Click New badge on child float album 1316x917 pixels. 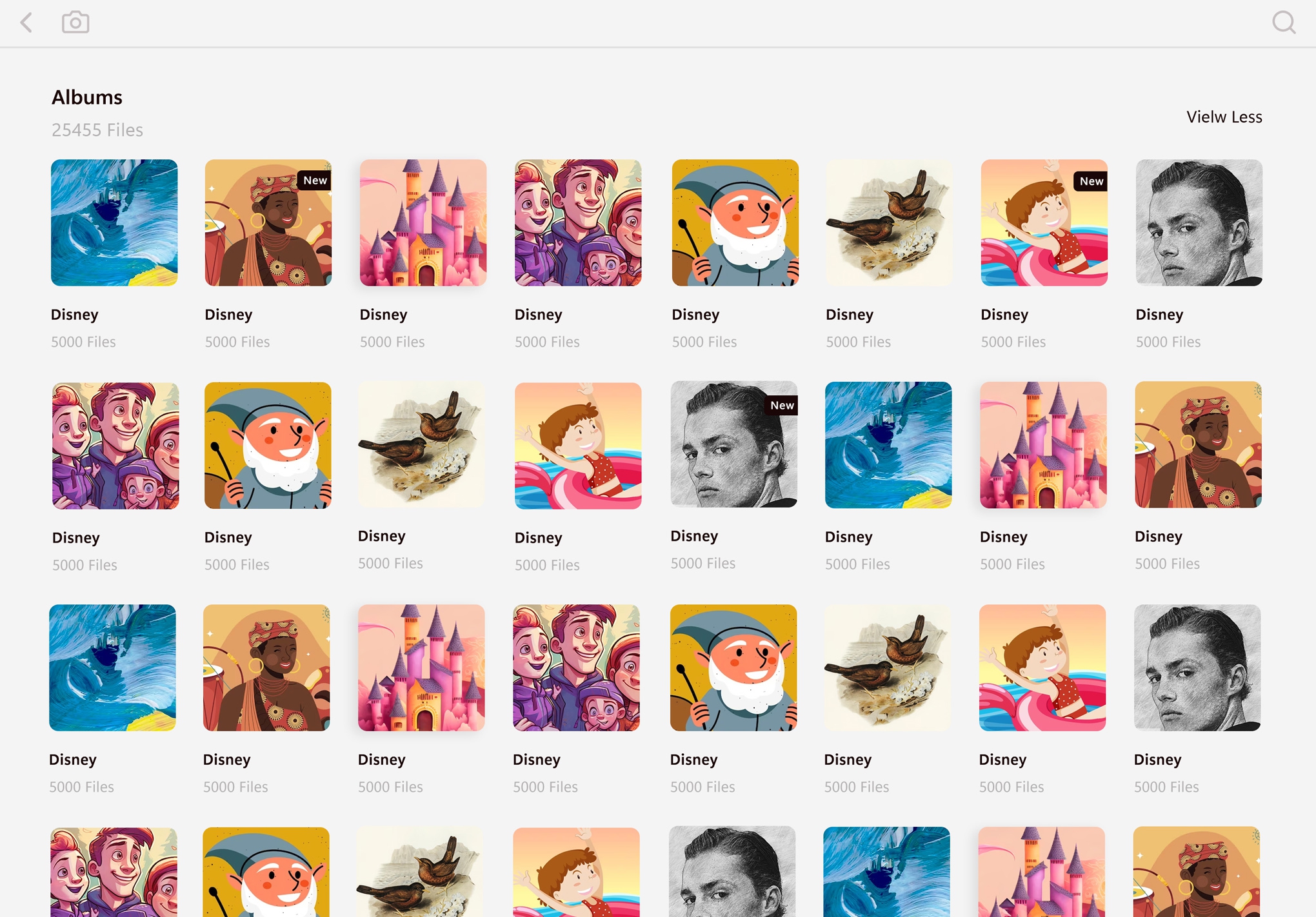point(1091,181)
